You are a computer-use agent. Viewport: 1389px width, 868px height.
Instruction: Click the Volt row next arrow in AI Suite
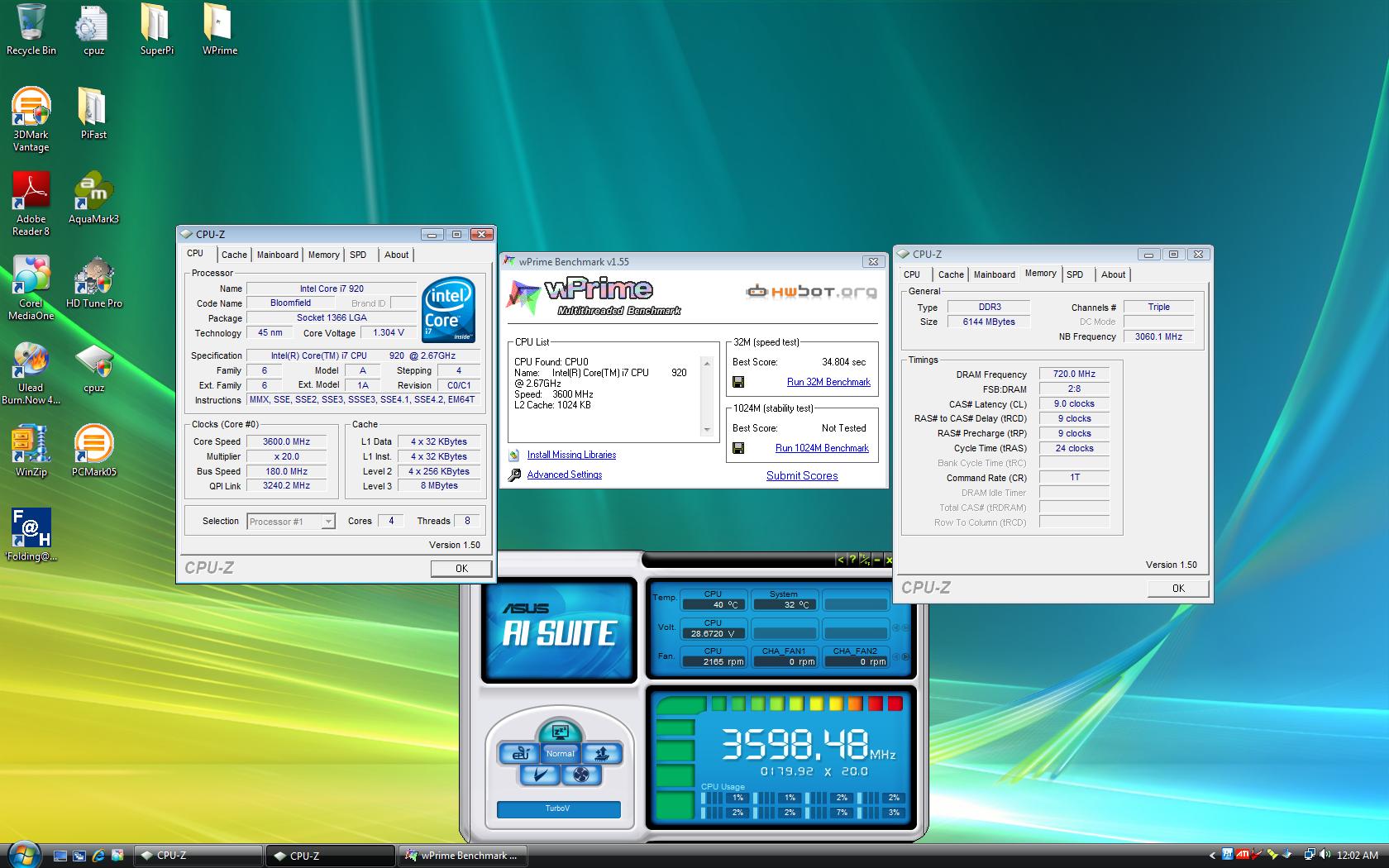(905, 628)
